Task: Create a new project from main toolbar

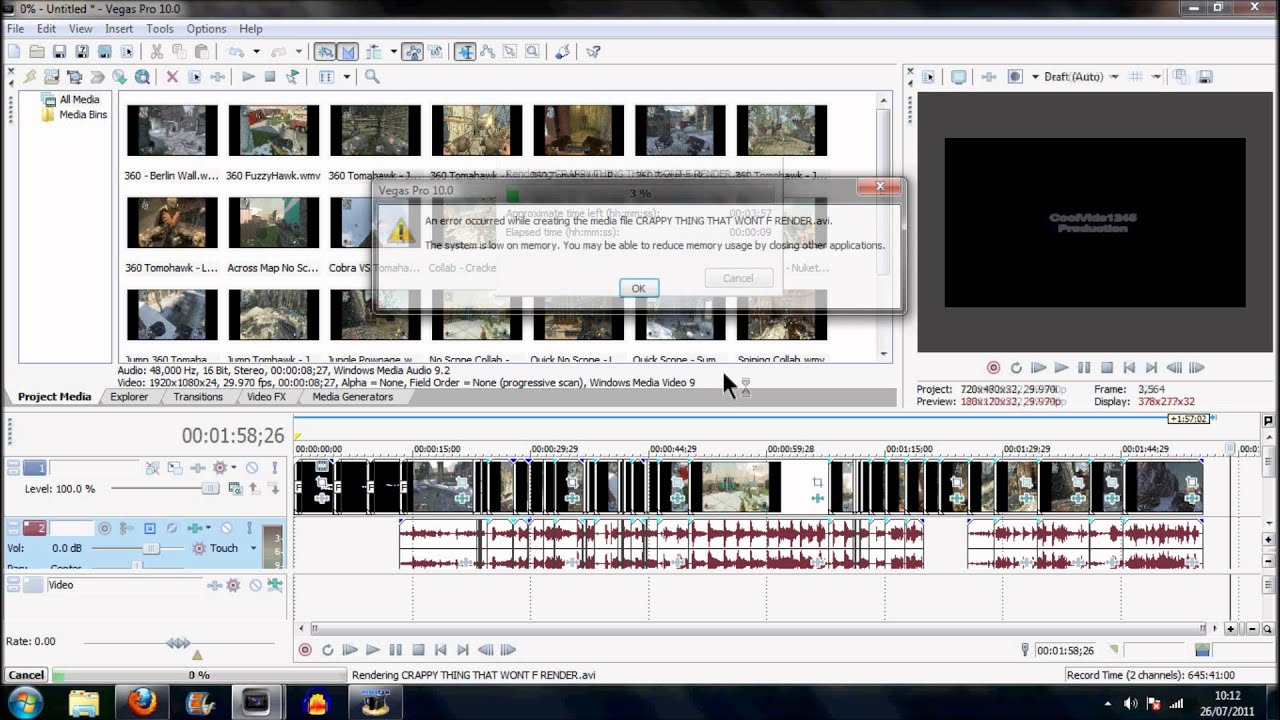Action: [13, 51]
